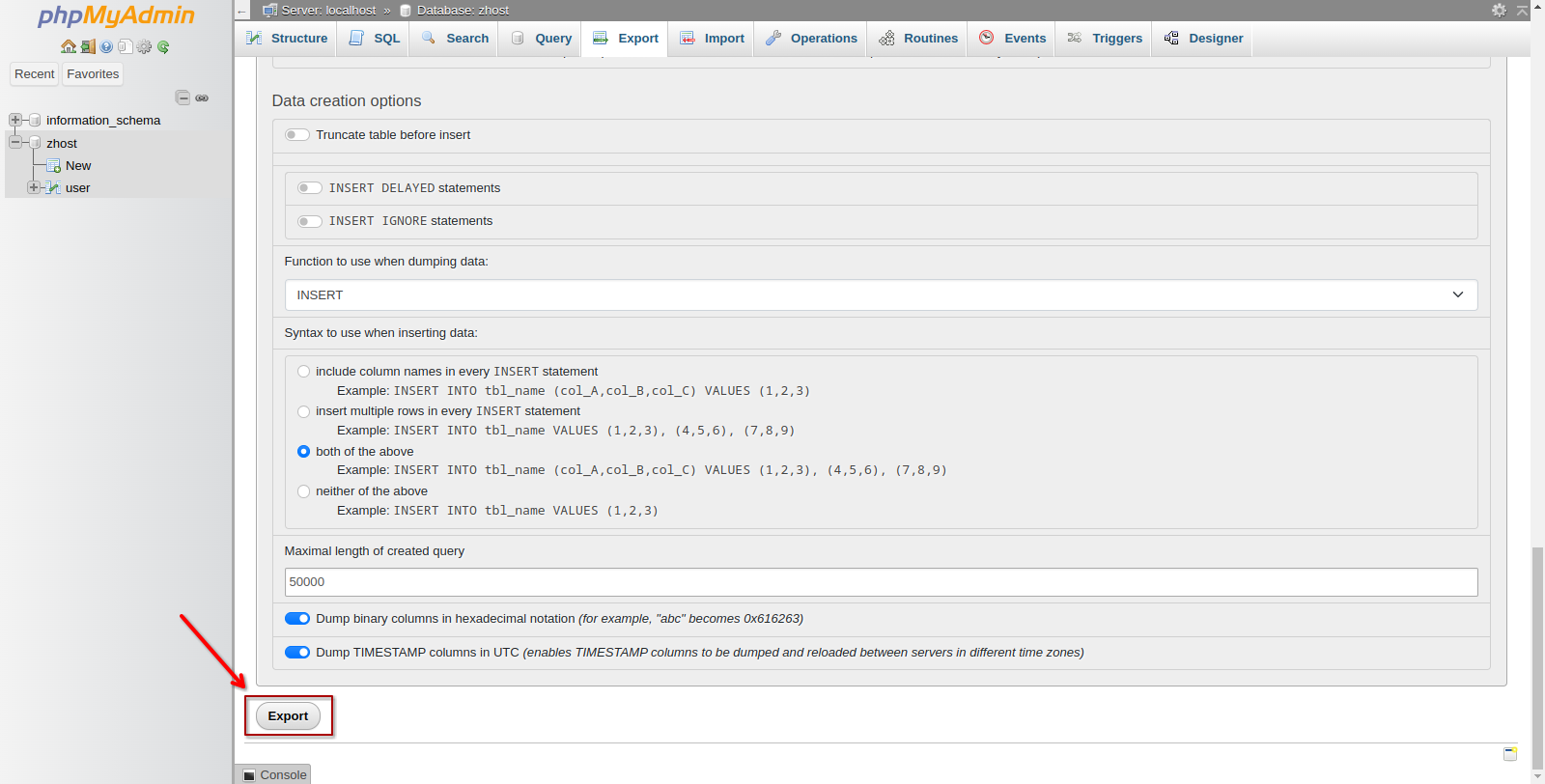
Task: Select 'neither of the above' syntax option
Action: (x=304, y=491)
